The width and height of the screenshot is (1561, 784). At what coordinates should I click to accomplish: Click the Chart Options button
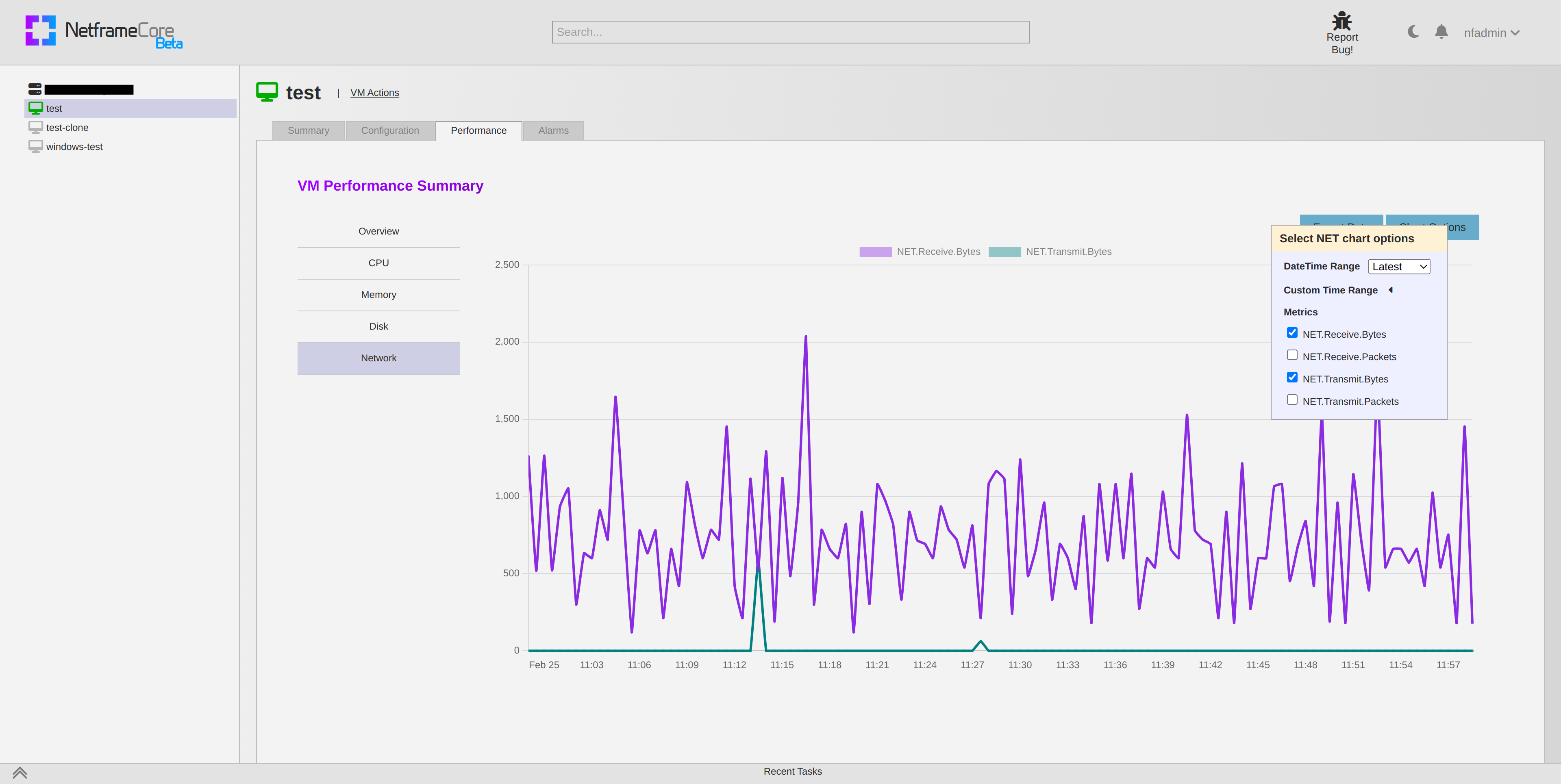1462,227
